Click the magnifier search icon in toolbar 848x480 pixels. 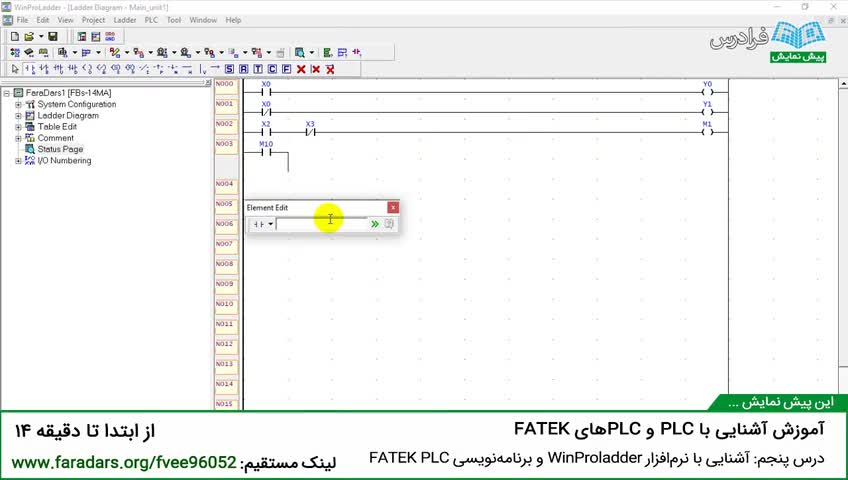tap(300, 52)
